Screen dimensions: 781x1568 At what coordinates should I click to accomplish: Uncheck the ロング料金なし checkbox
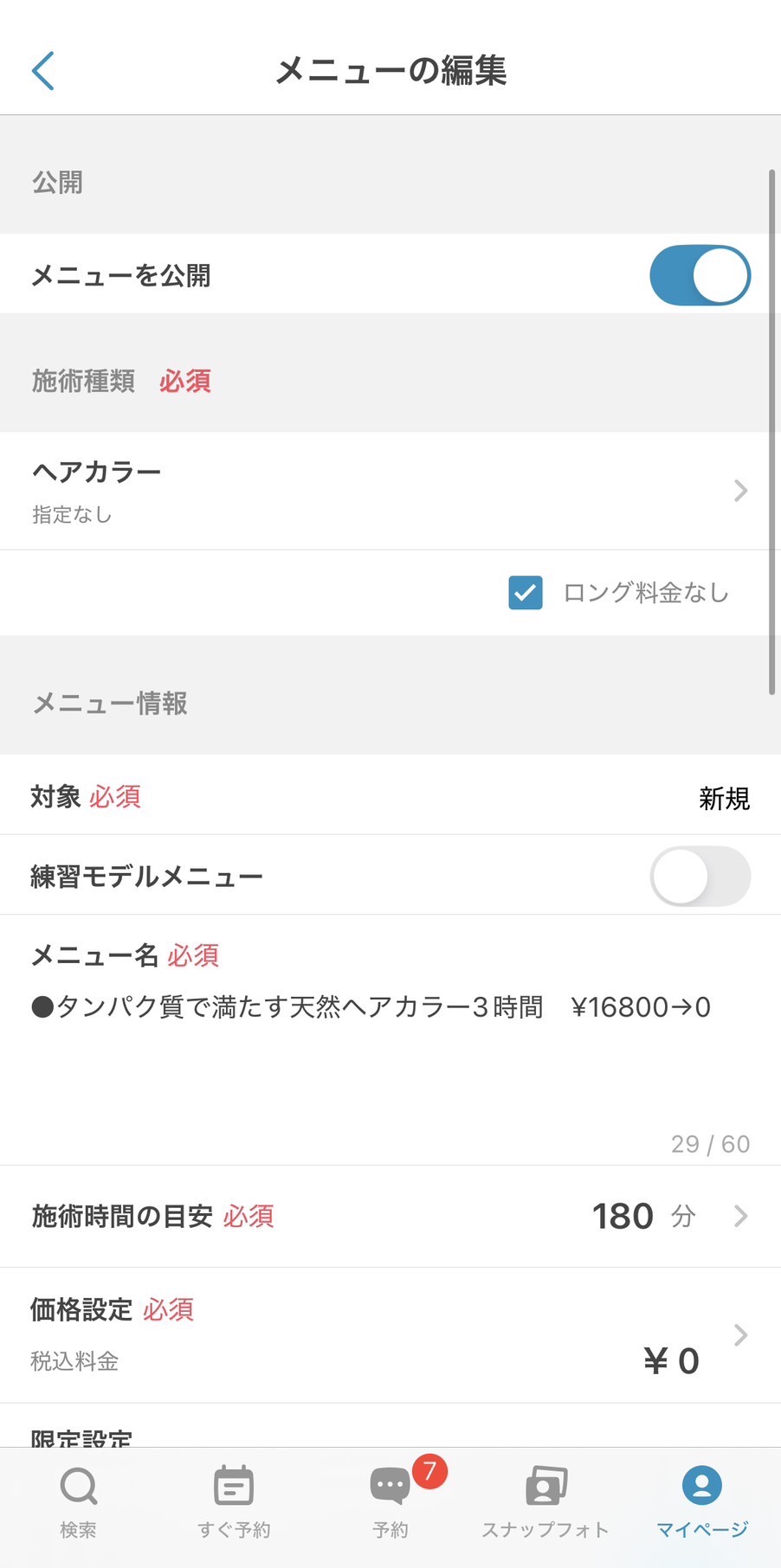click(x=526, y=593)
